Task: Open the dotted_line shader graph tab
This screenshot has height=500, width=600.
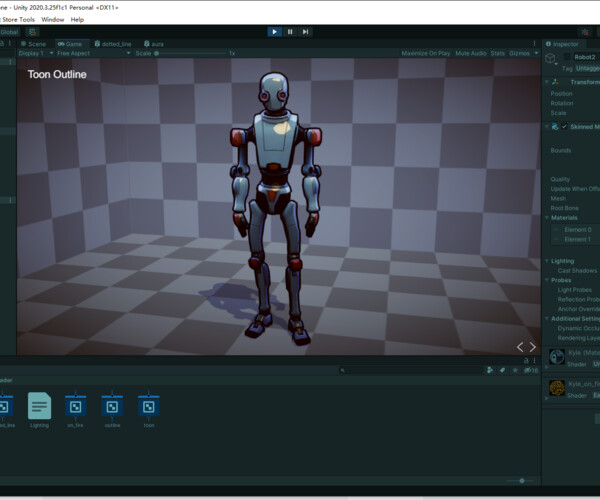Action: pos(113,44)
